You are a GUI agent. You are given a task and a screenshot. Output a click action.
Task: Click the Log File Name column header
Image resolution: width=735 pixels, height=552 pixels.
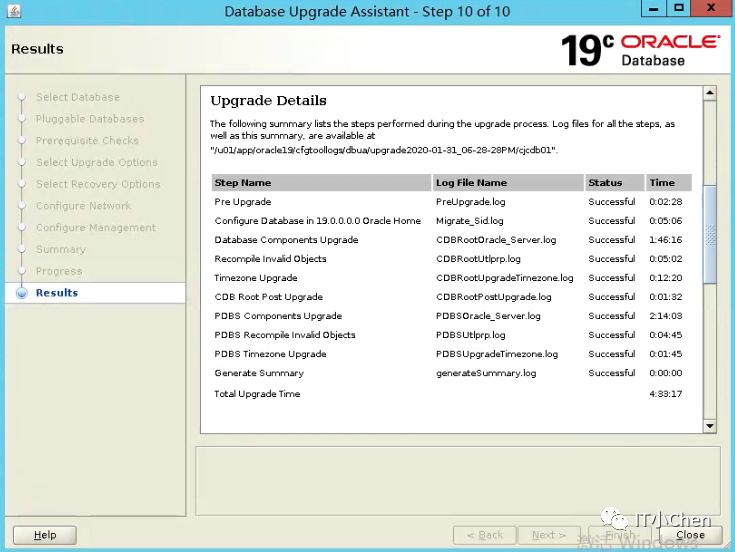tap(508, 183)
